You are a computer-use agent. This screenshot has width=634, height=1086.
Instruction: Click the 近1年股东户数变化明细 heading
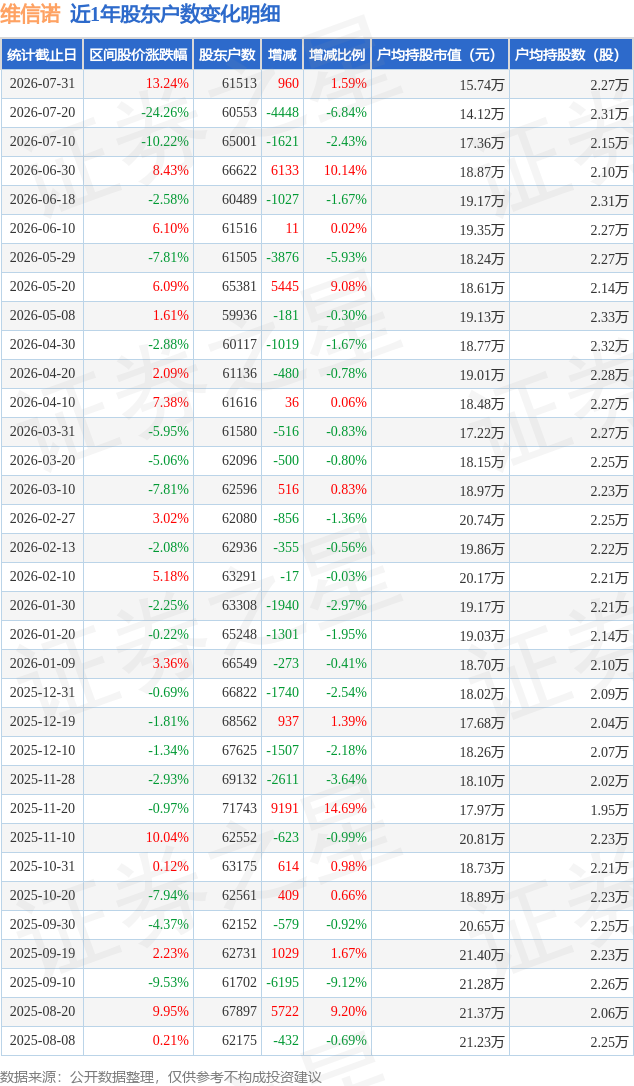click(x=175, y=14)
